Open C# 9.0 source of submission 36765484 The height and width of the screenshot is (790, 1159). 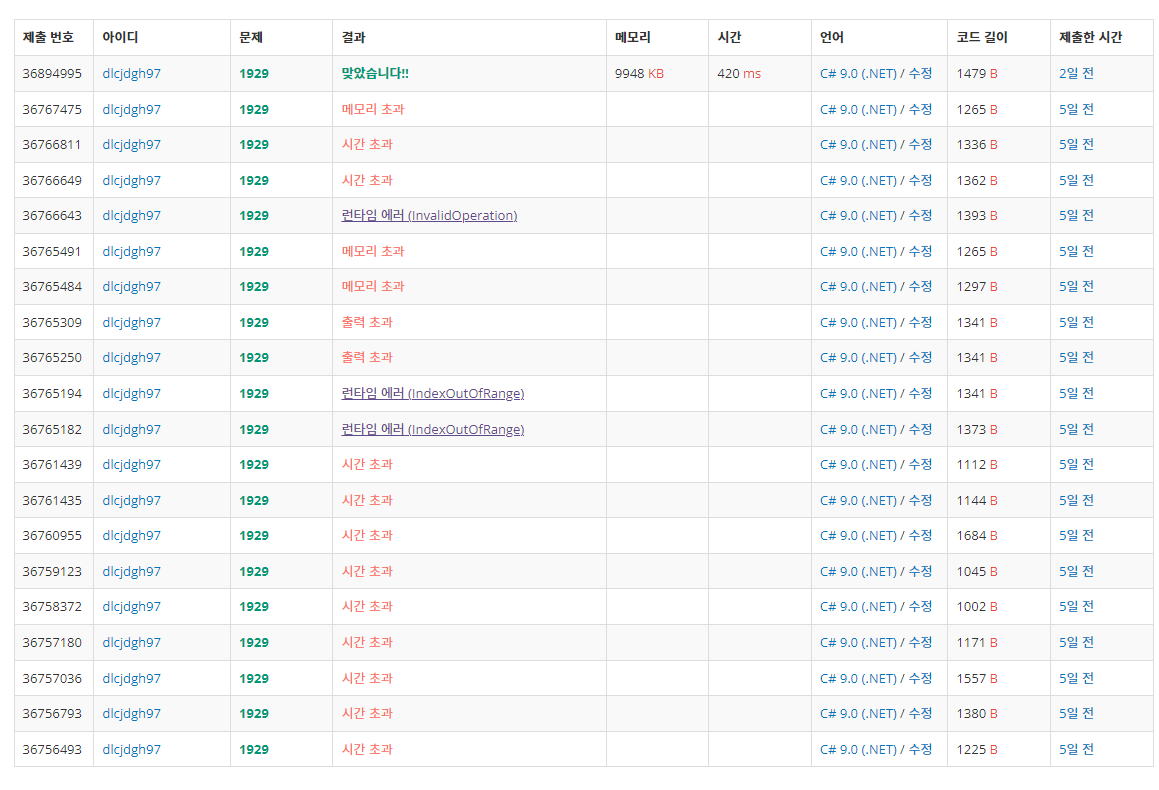pos(858,286)
